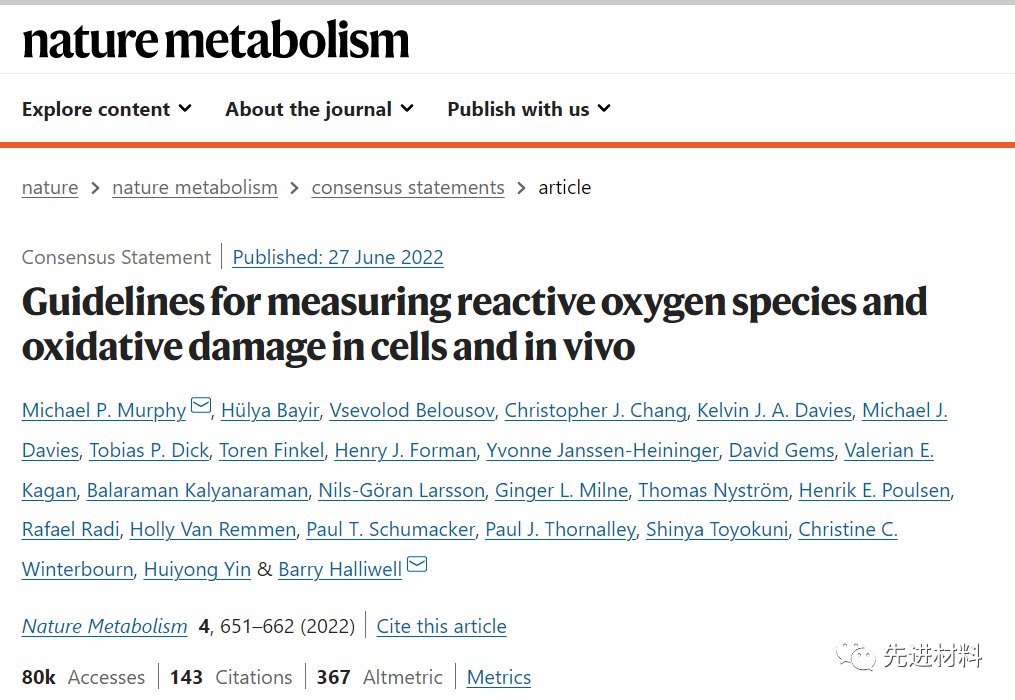Open the nature metabolism breadcrumb
This screenshot has height=700, width=1015.
pos(195,188)
